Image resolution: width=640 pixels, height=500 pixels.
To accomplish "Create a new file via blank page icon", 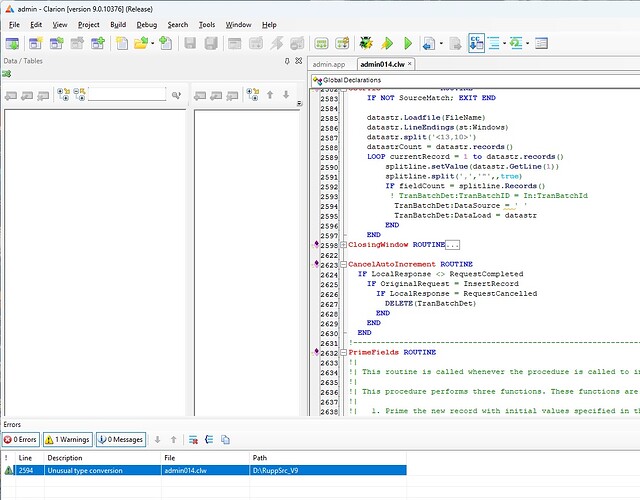I will (122, 43).
